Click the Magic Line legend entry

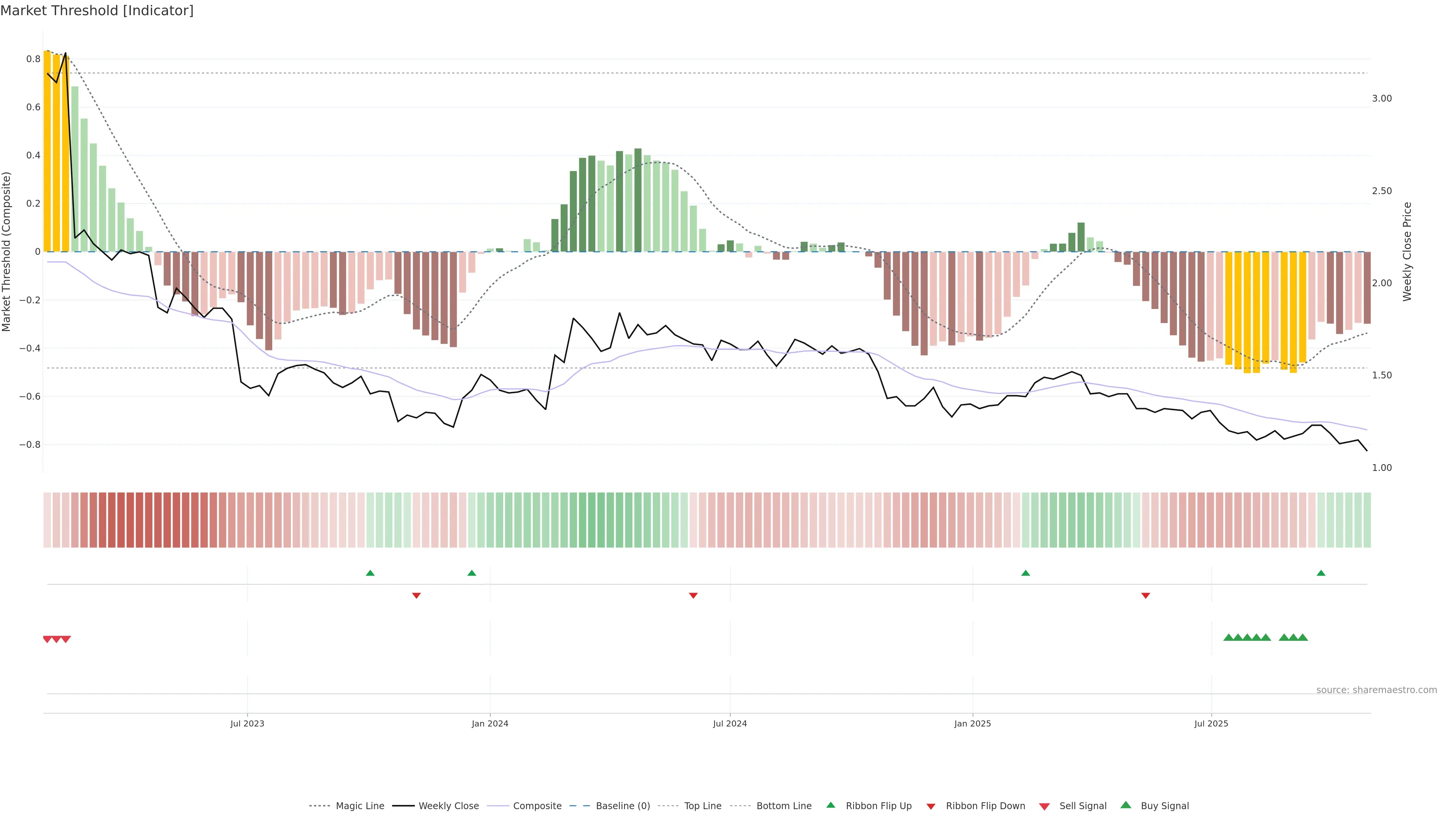coord(359,806)
